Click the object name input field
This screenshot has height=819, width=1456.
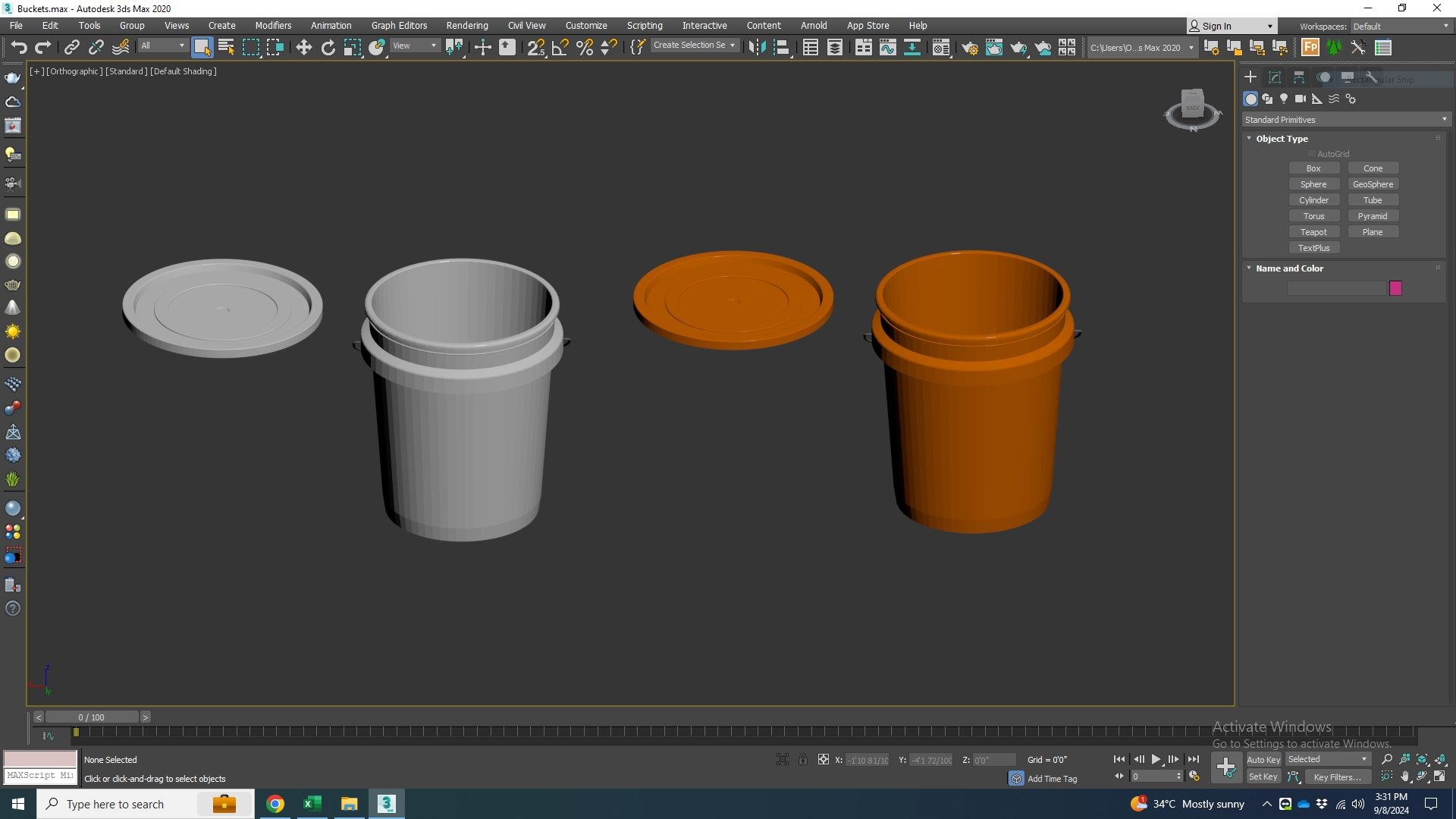click(x=1336, y=288)
